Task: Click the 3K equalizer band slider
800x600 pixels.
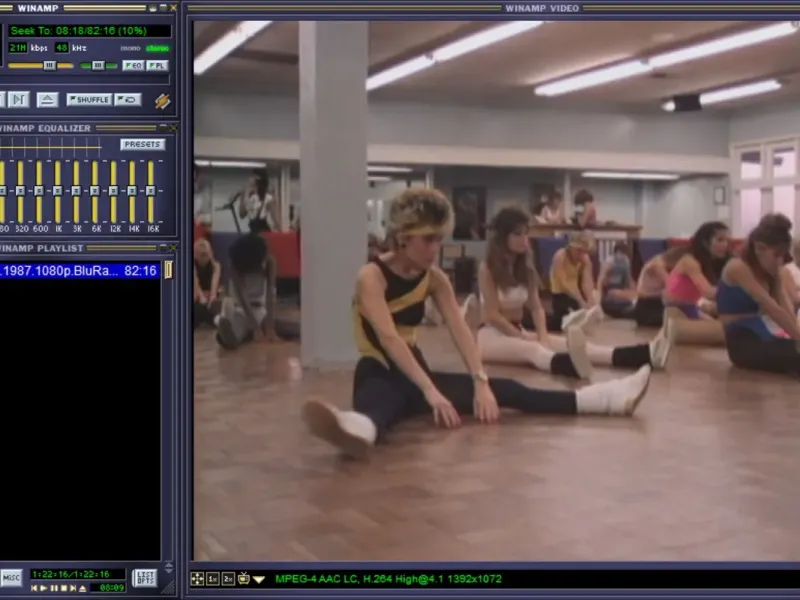Action: point(76,191)
